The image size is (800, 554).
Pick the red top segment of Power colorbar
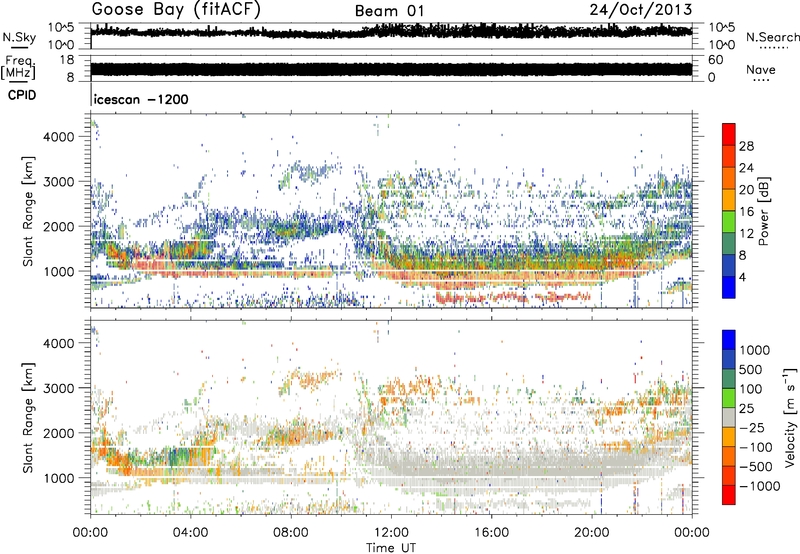(x=728, y=134)
